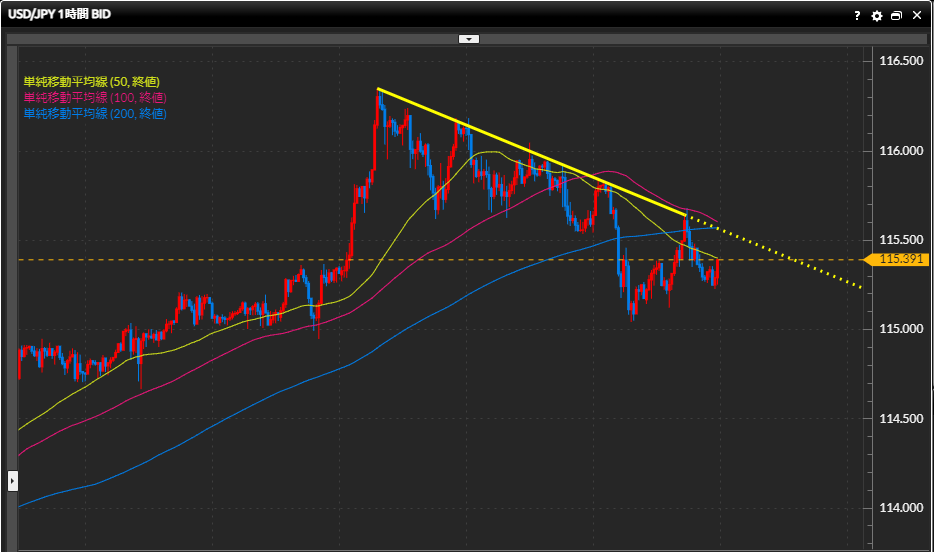Screen dimensions: 934x552
Task: Click the 114.500 price axis label
Action: pyautogui.click(x=900, y=418)
